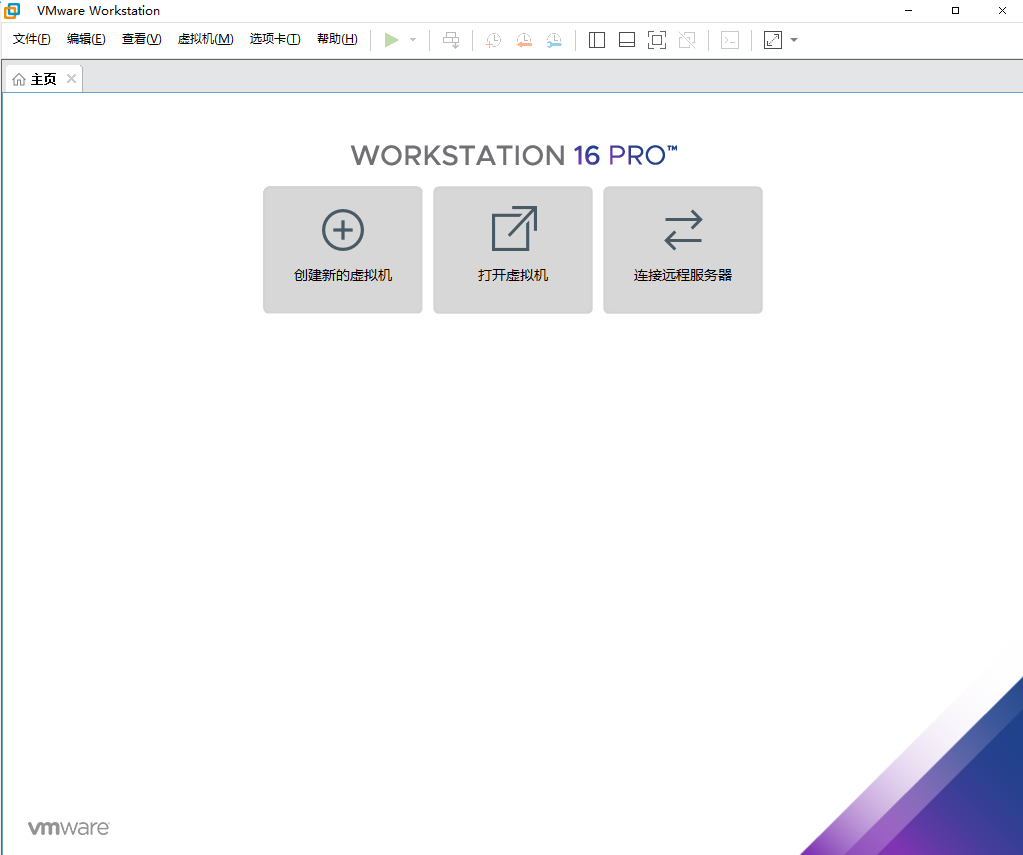Enter full screen mode icon

(657, 40)
